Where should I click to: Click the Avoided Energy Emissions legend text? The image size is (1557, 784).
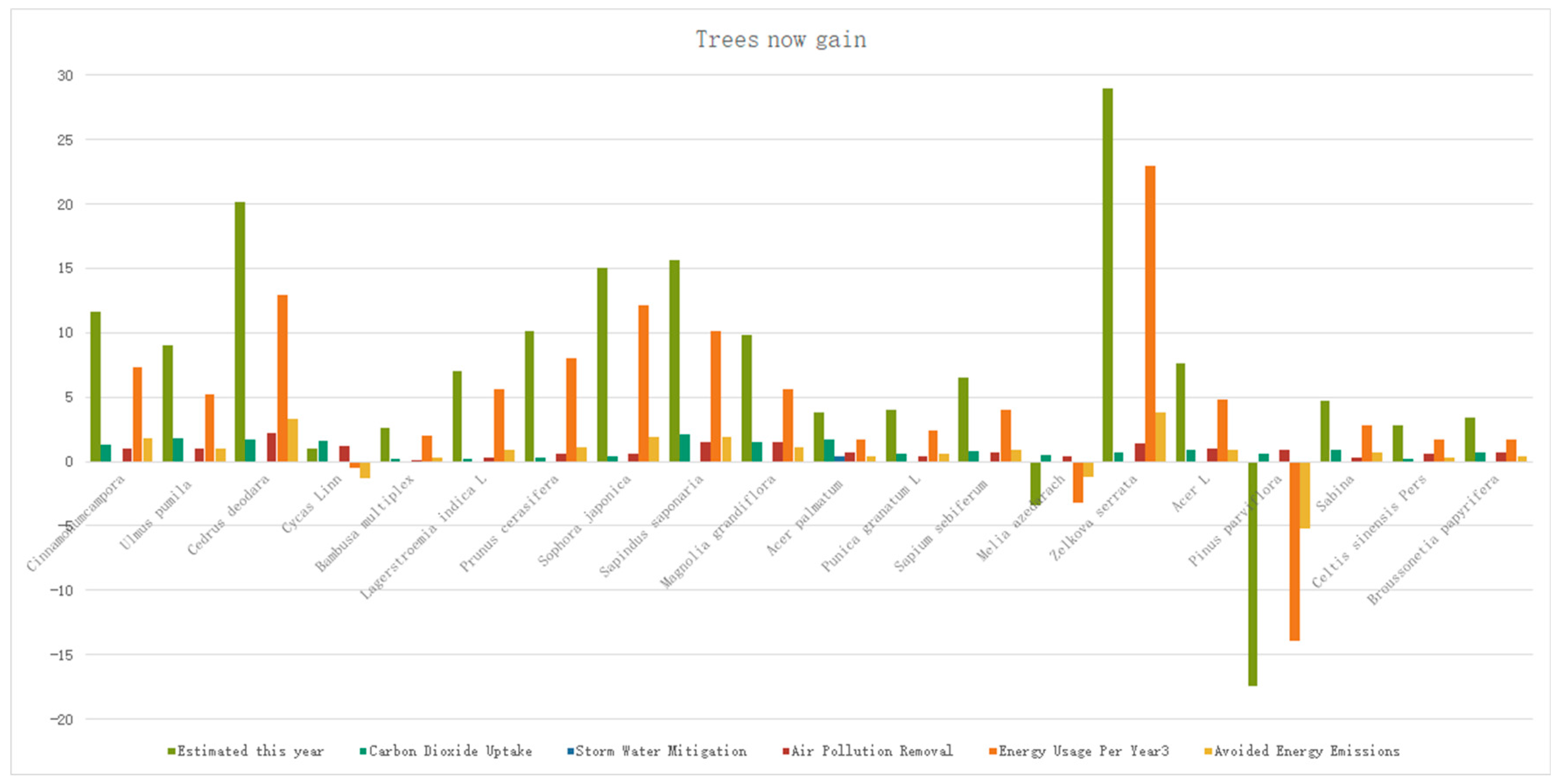(1307, 751)
